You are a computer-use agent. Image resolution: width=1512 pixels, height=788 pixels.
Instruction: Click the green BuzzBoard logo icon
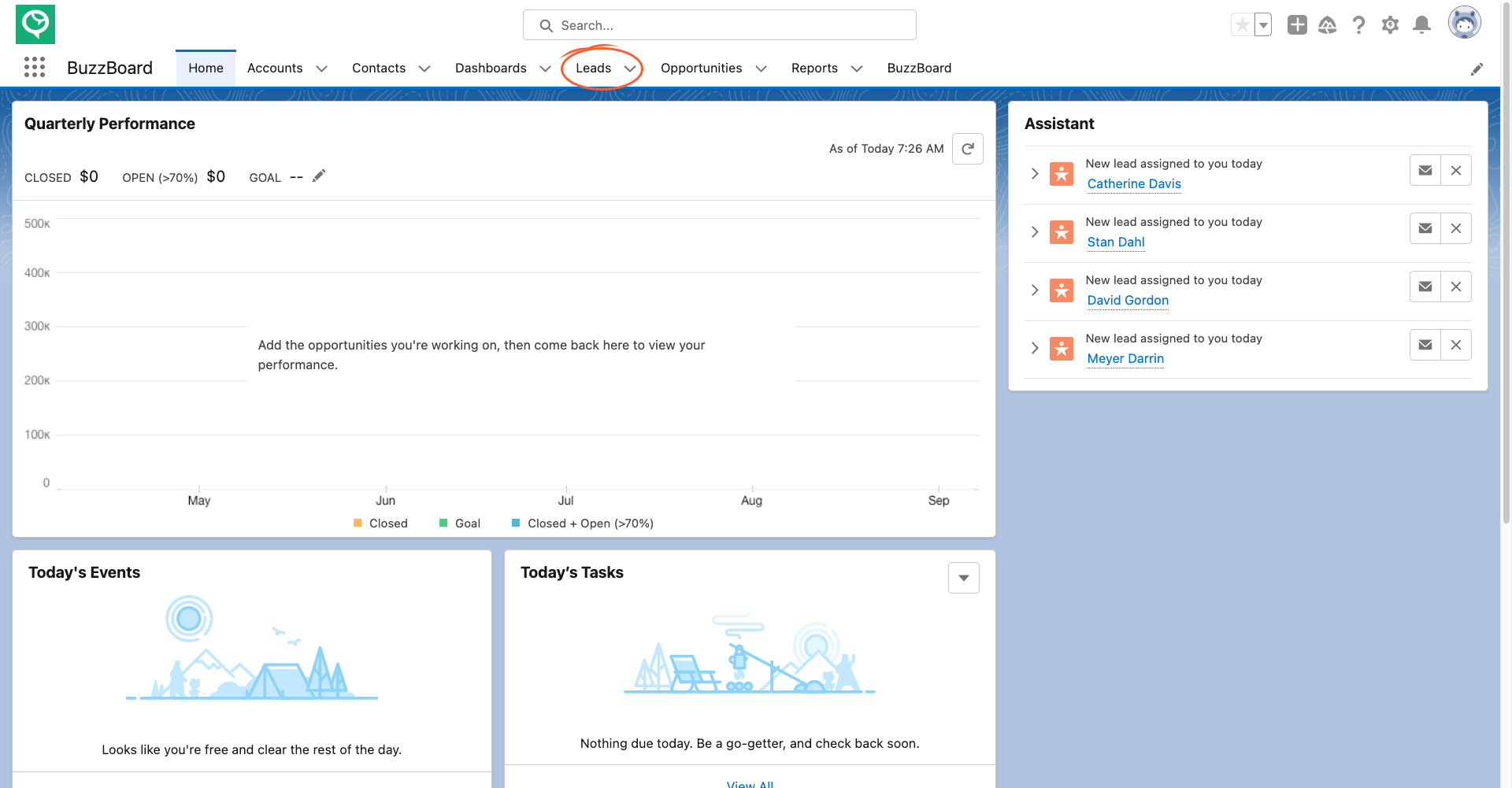point(35,24)
